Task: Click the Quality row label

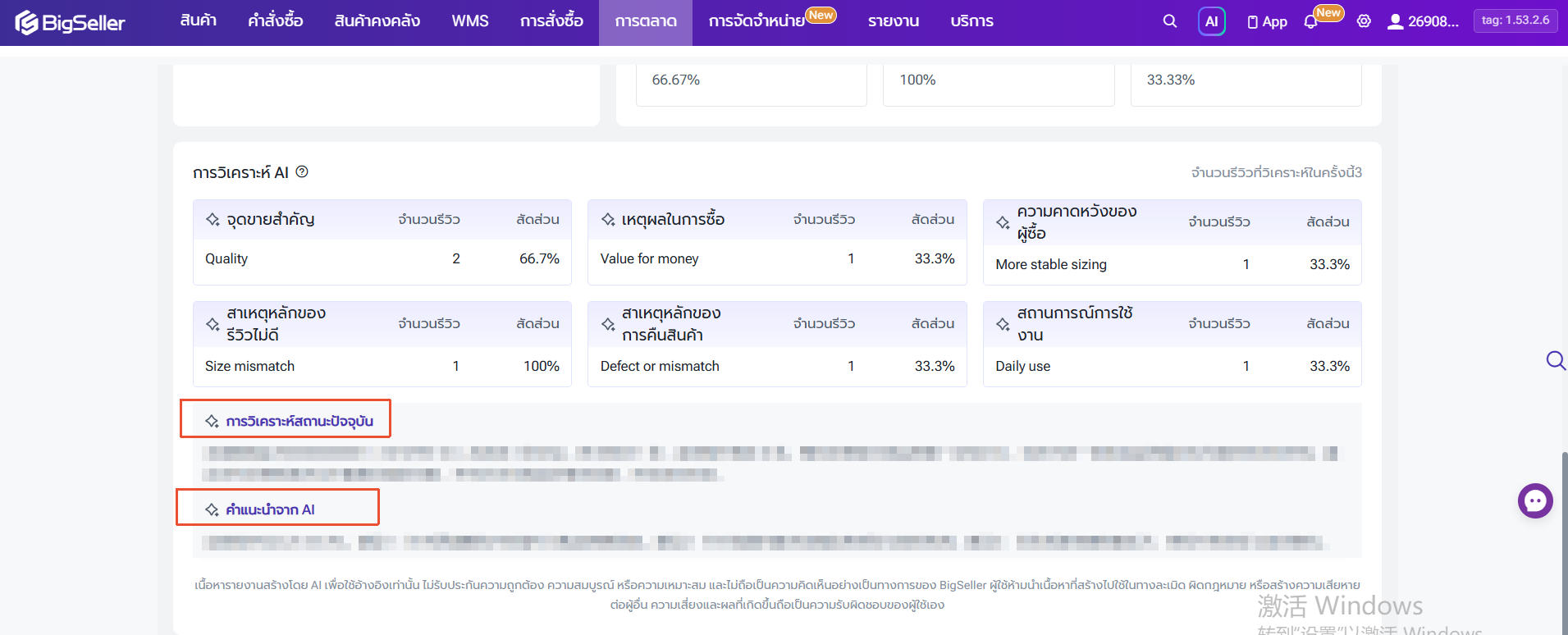Action: click(226, 258)
